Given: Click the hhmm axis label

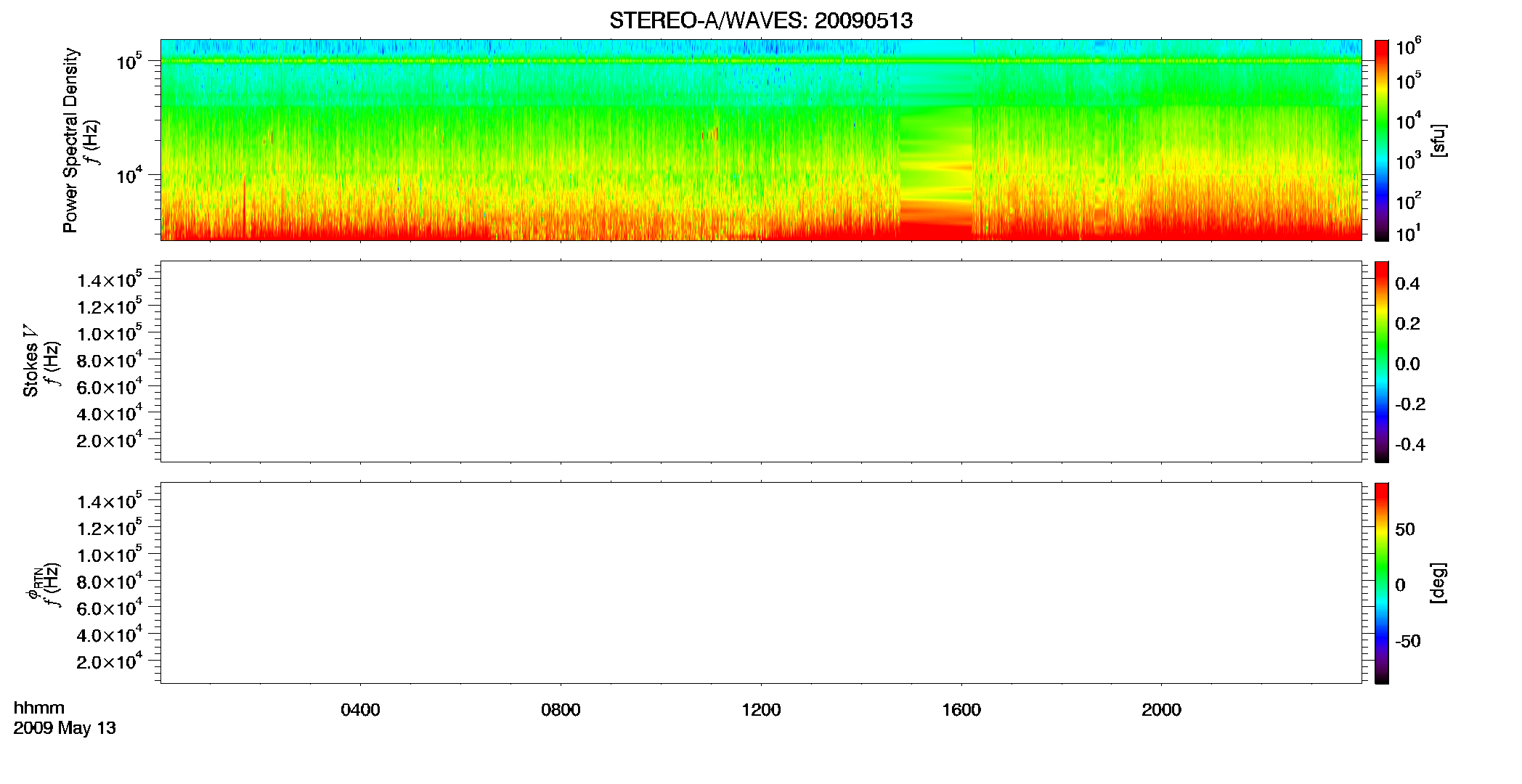Looking at the screenshot, I should tap(39, 709).
